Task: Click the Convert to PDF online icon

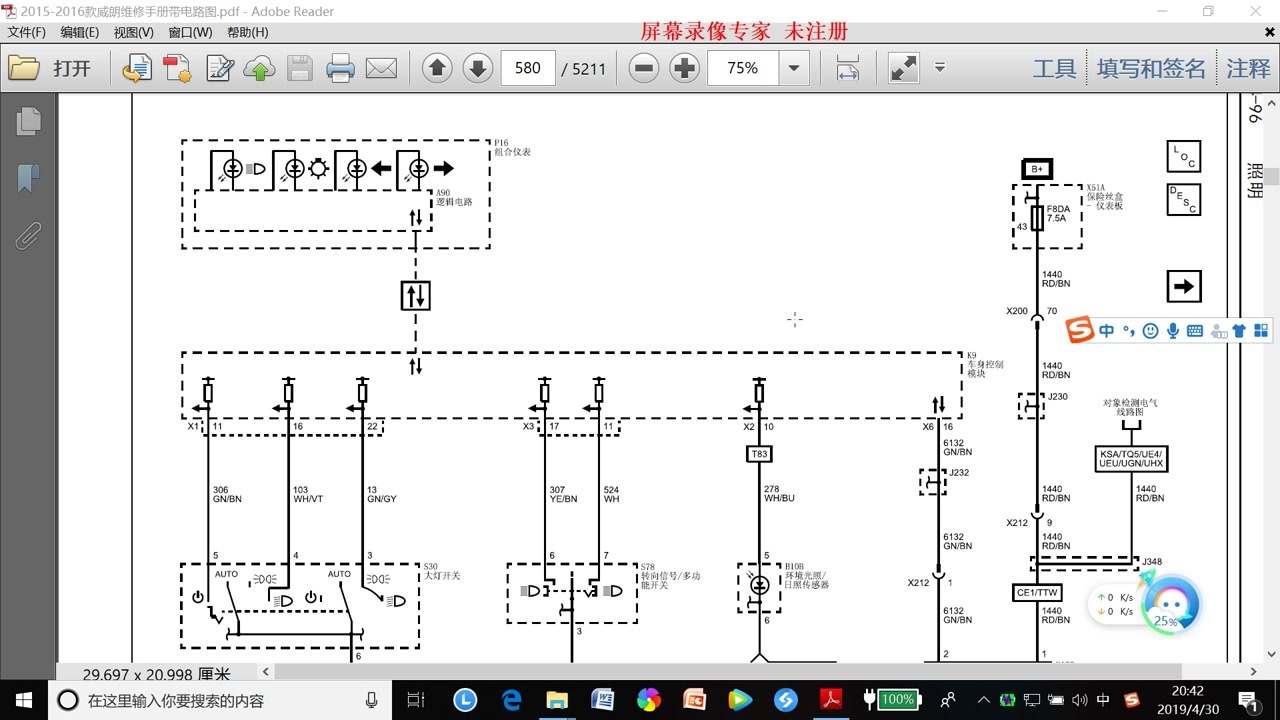Action: (137, 68)
